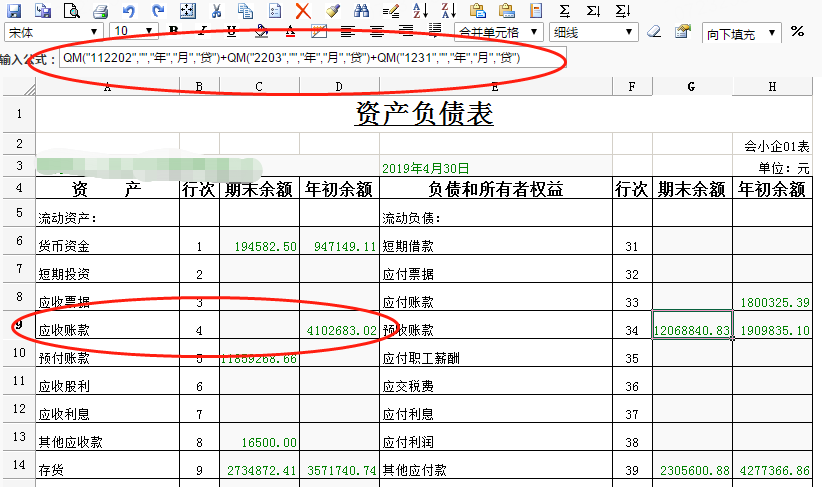Click the second clipboard paste icon
This screenshot has height=487, width=822.
pos(506,10)
